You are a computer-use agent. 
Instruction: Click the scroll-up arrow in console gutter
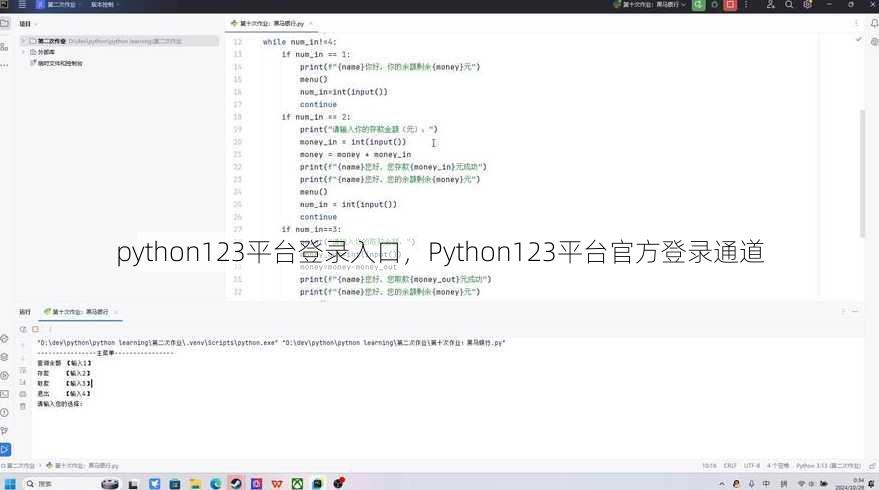coord(23,343)
